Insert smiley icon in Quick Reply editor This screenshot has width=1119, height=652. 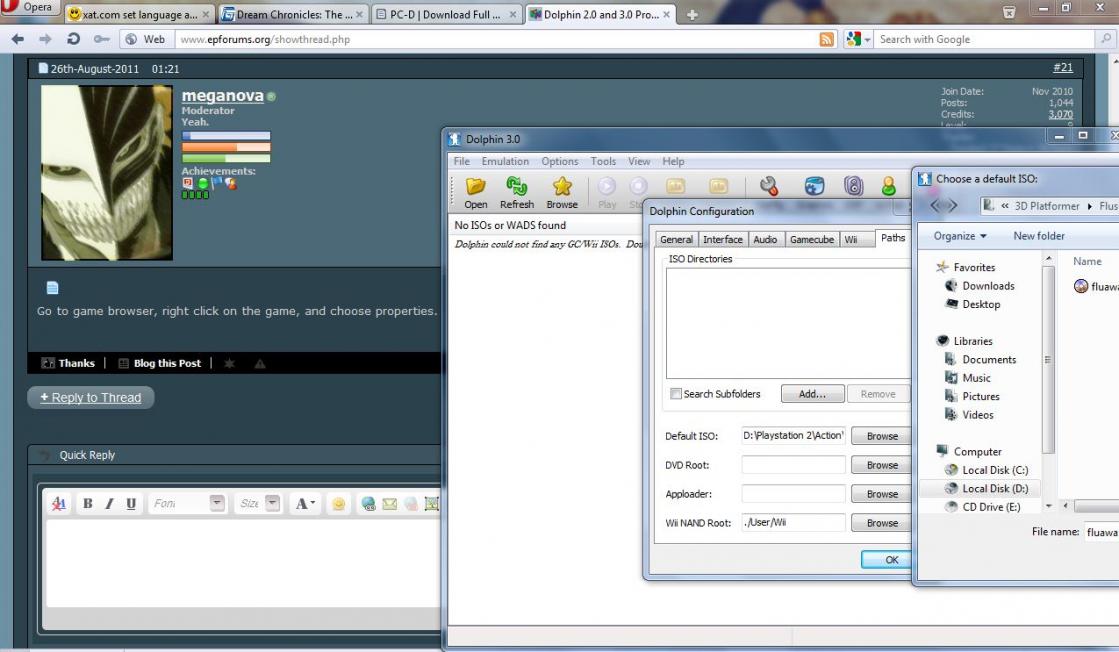[338, 504]
